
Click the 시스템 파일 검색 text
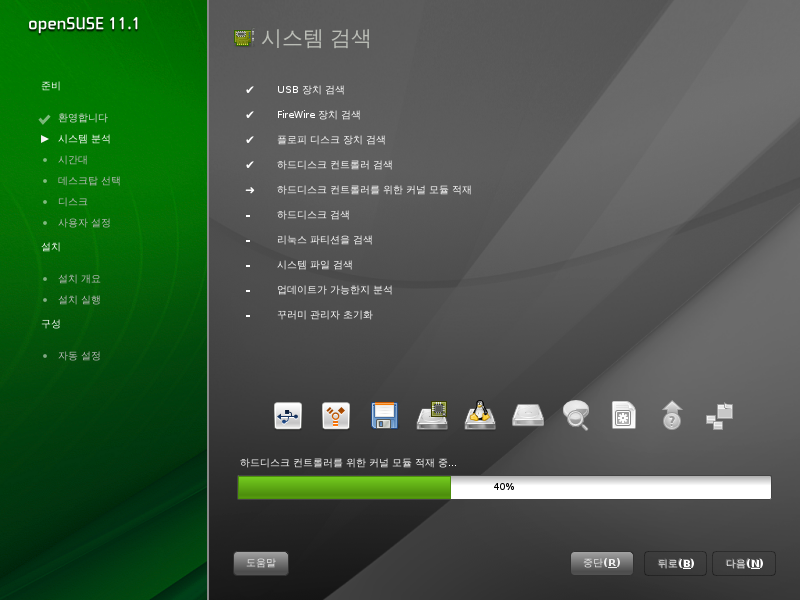pos(315,265)
